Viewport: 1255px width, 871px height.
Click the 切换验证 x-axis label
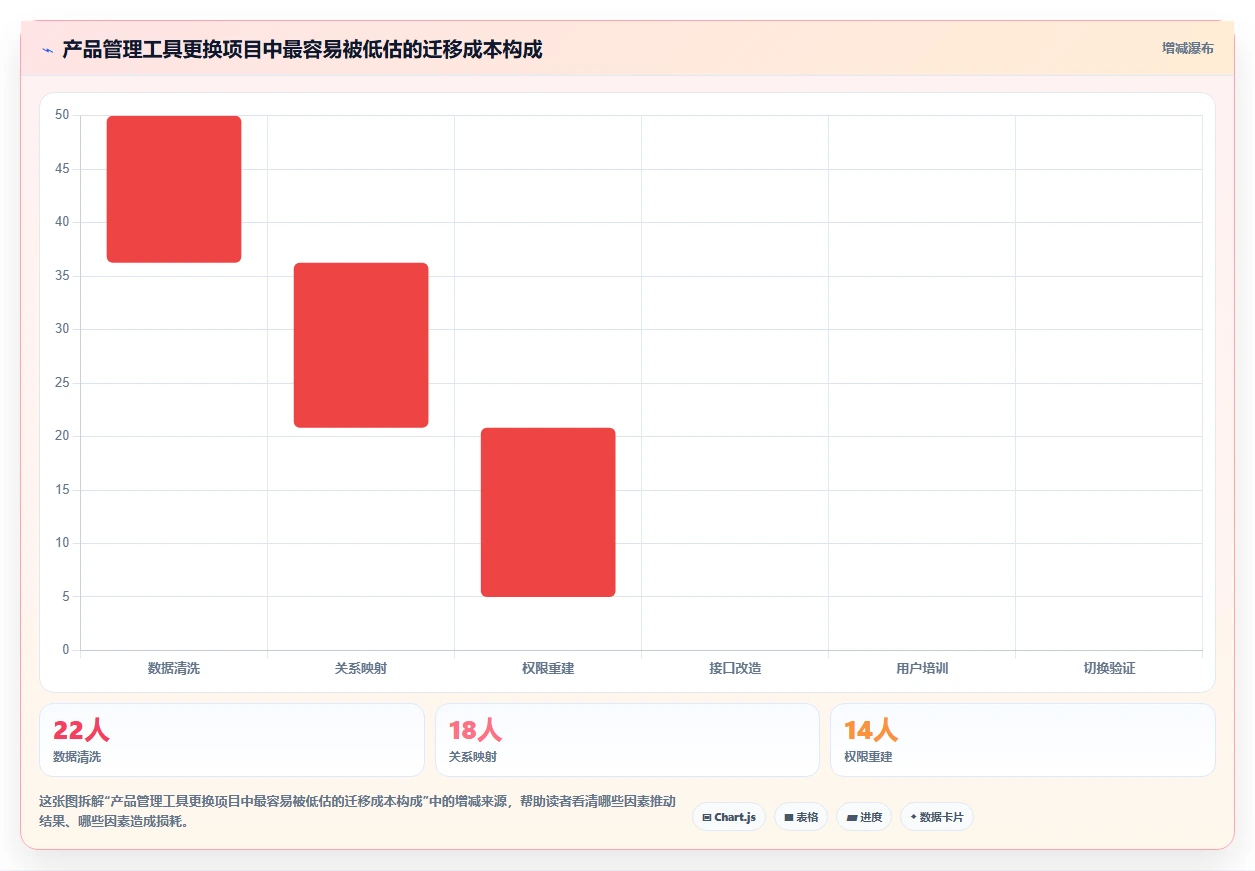click(x=1109, y=668)
